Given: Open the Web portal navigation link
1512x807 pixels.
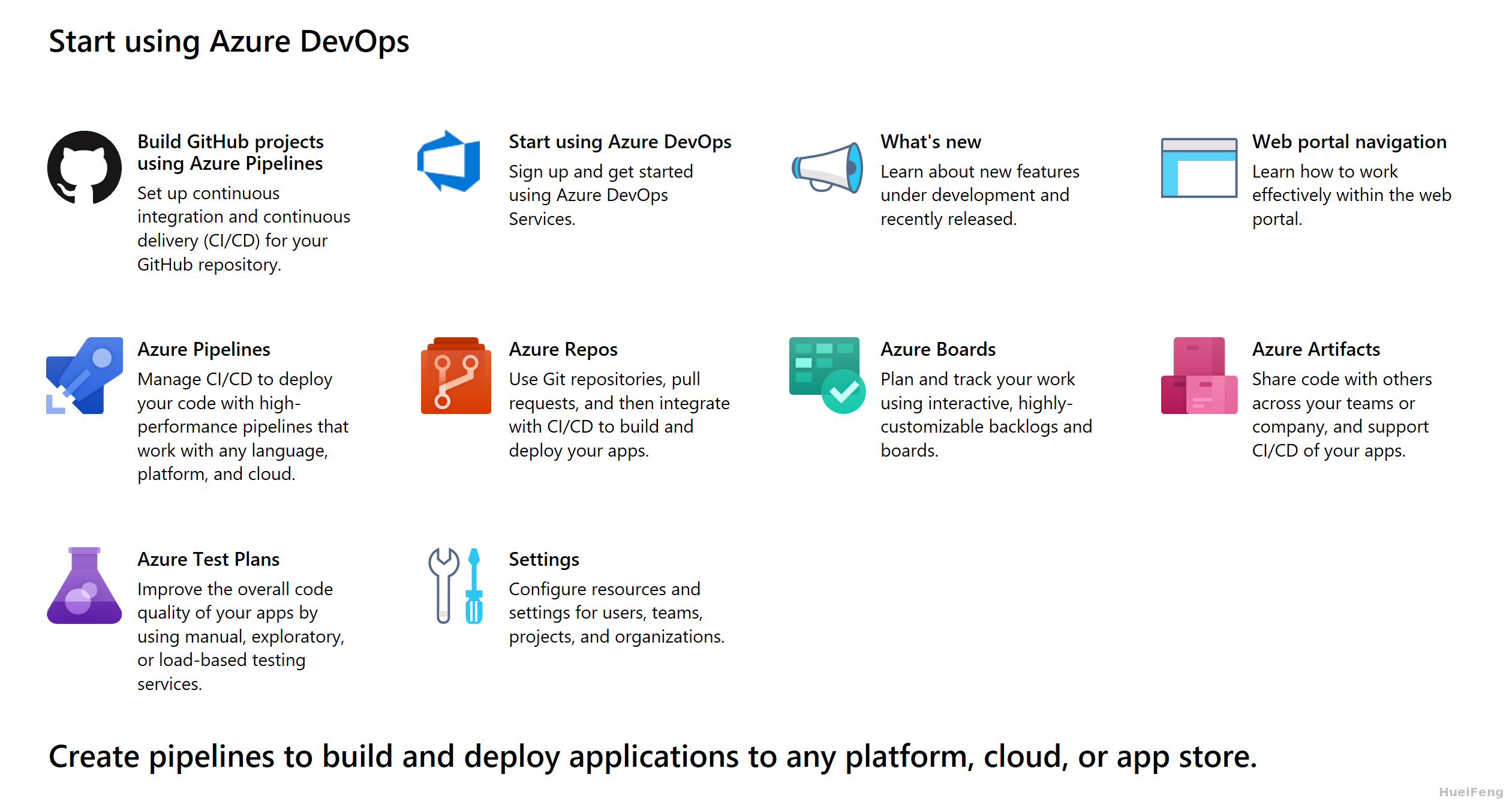Looking at the screenshot, I should (1349, 142).
